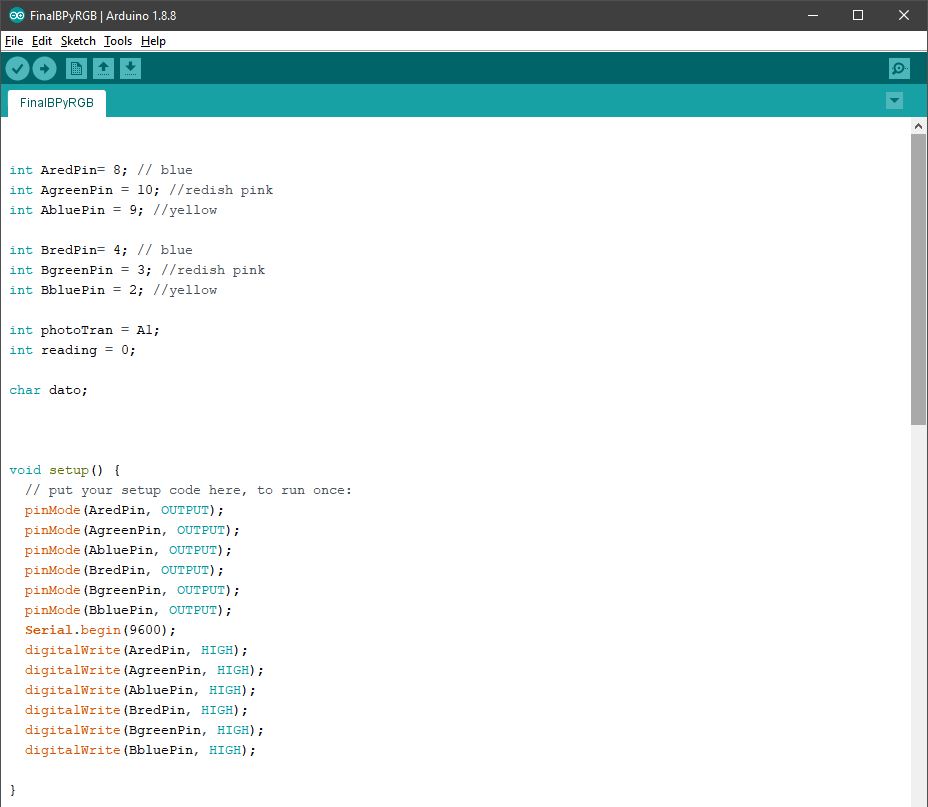The width and height of the screenshot is (928, 807).
Task: Click 'digitalWrite(AbluePin, HIGH);' line
Action: point(140,690)
